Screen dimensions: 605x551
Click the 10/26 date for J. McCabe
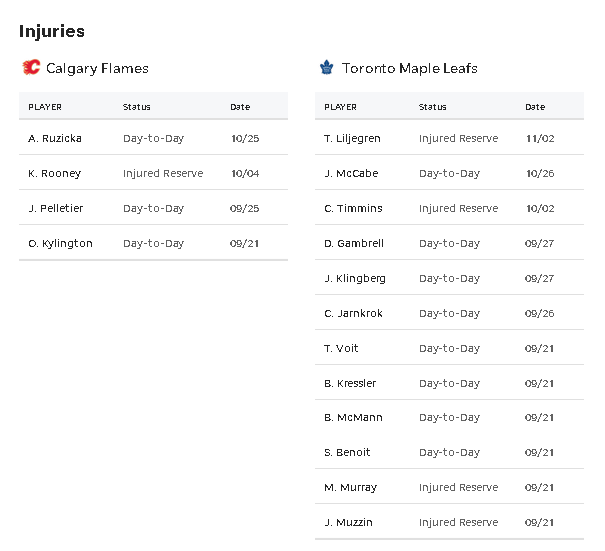point(540,174)
